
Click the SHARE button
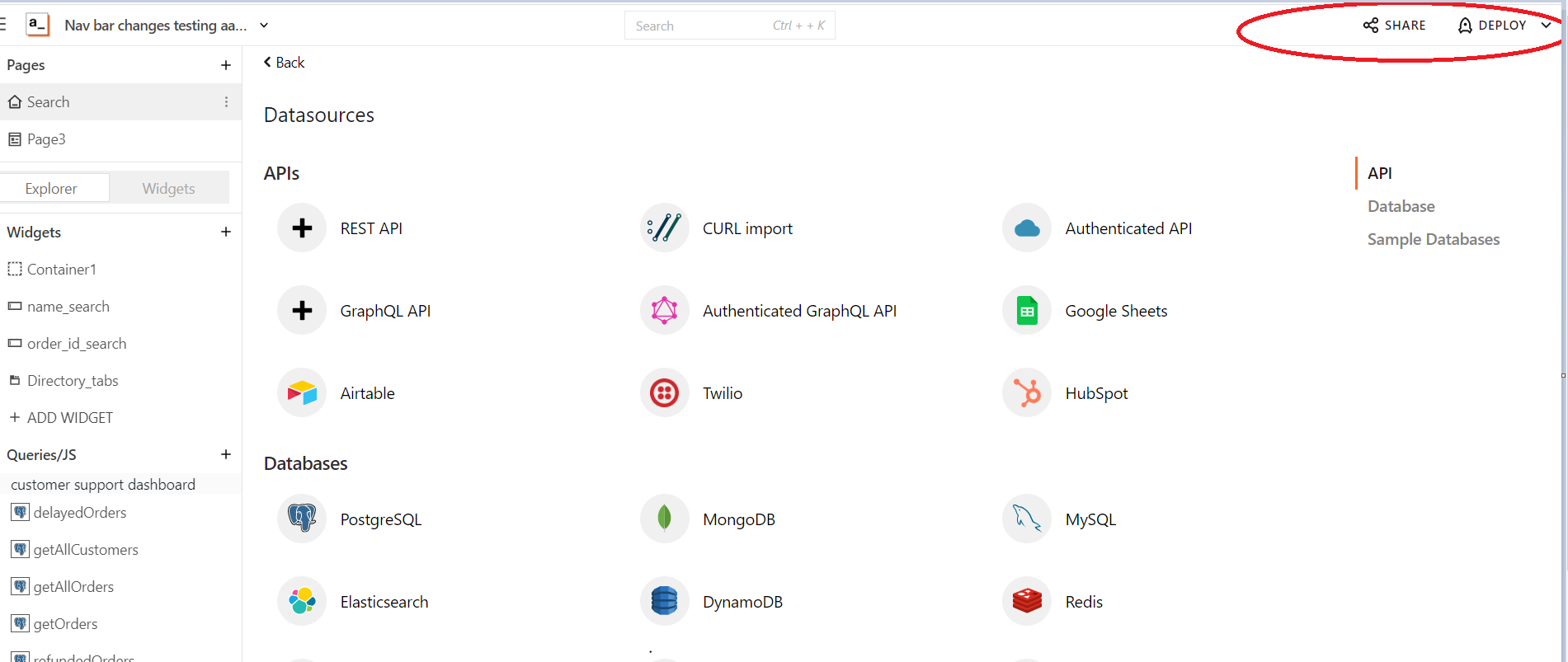point(1394,26)
